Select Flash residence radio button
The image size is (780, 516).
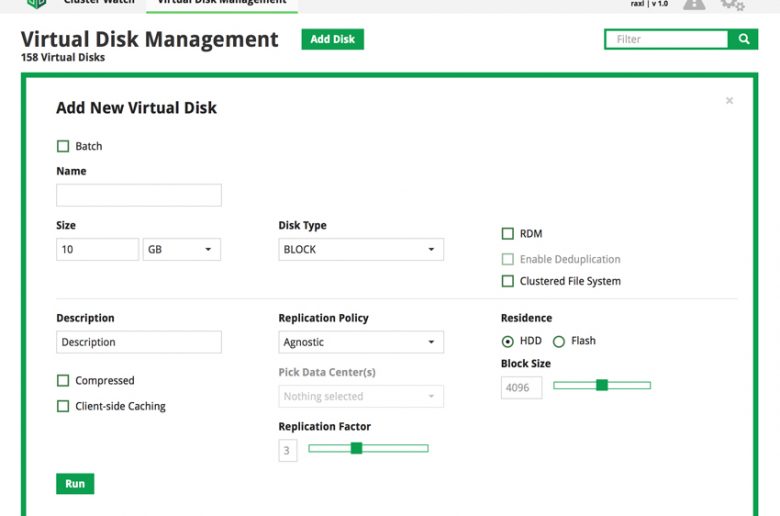pyautogui.click(x=559, y=341)
